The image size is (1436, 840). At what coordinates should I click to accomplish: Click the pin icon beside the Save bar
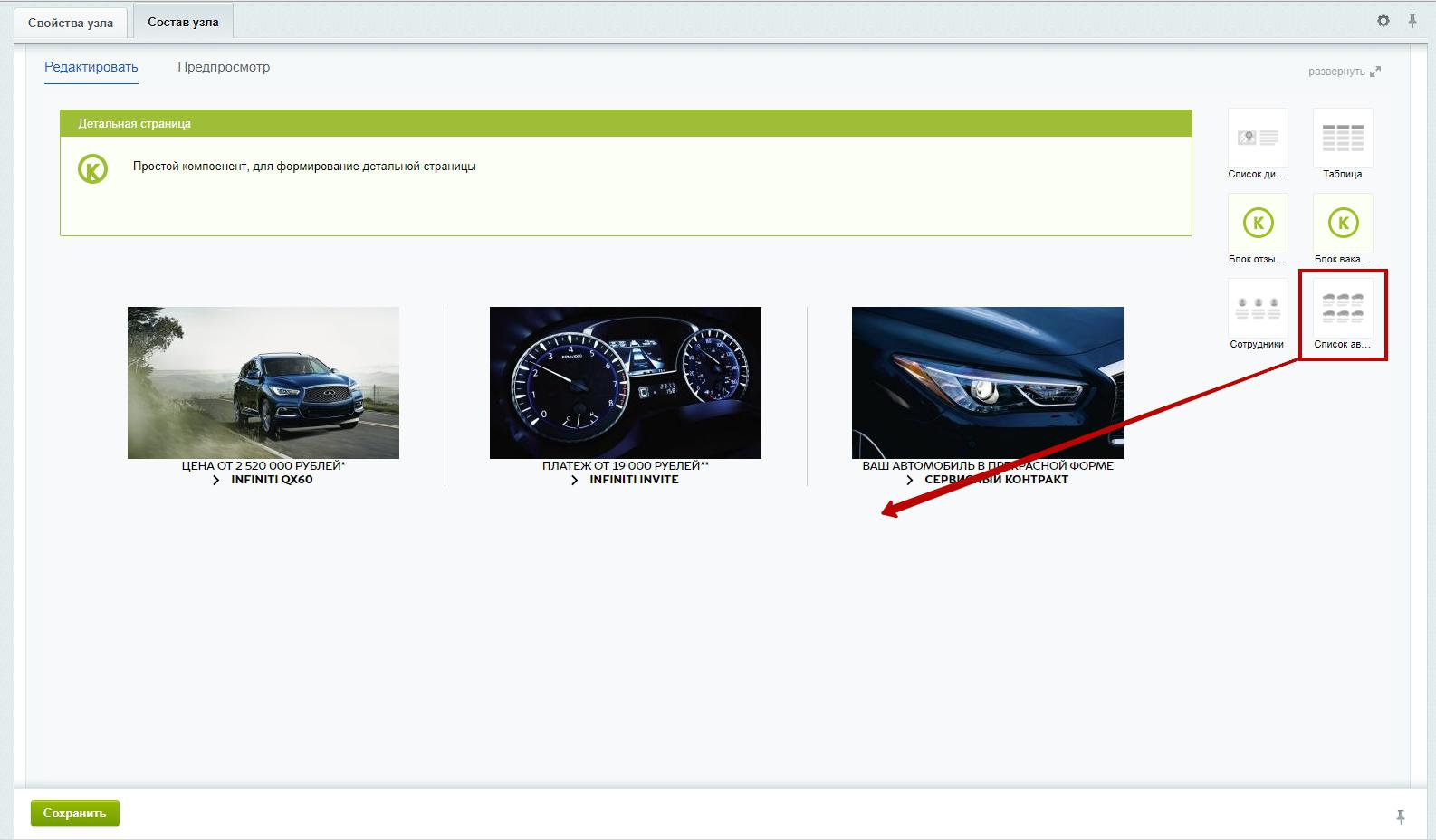coord(1401,816)
